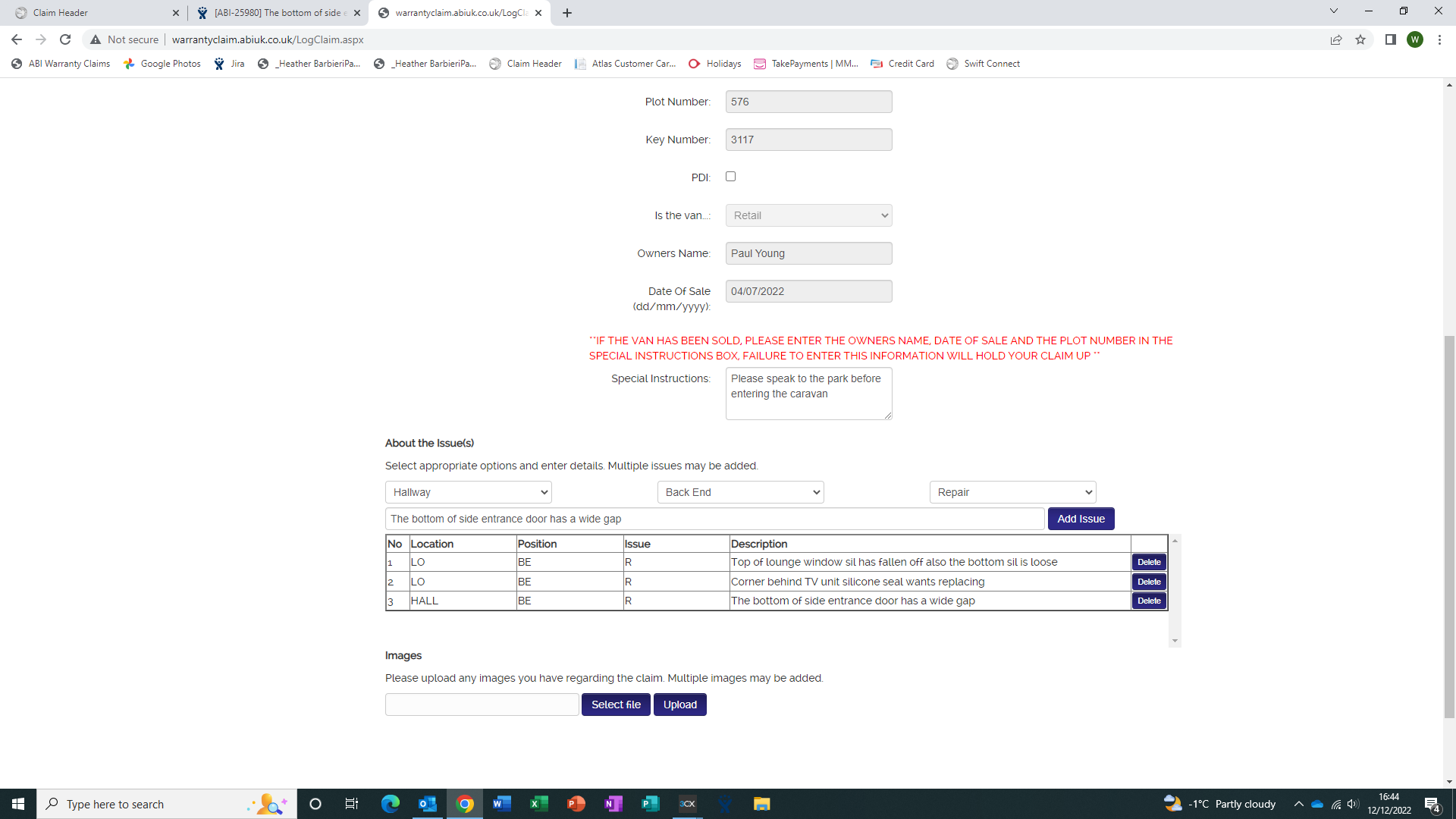Image resolution: width=1456 pixels, height=819 pixels.
Task: Tick the PDI checkbox
Action: [730, 177]
